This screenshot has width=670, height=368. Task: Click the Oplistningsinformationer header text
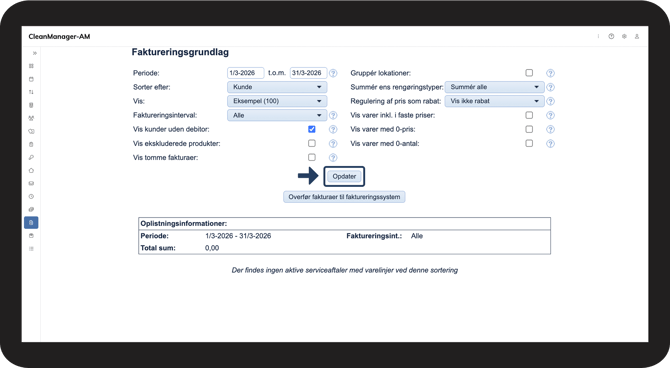click(184, 224)
